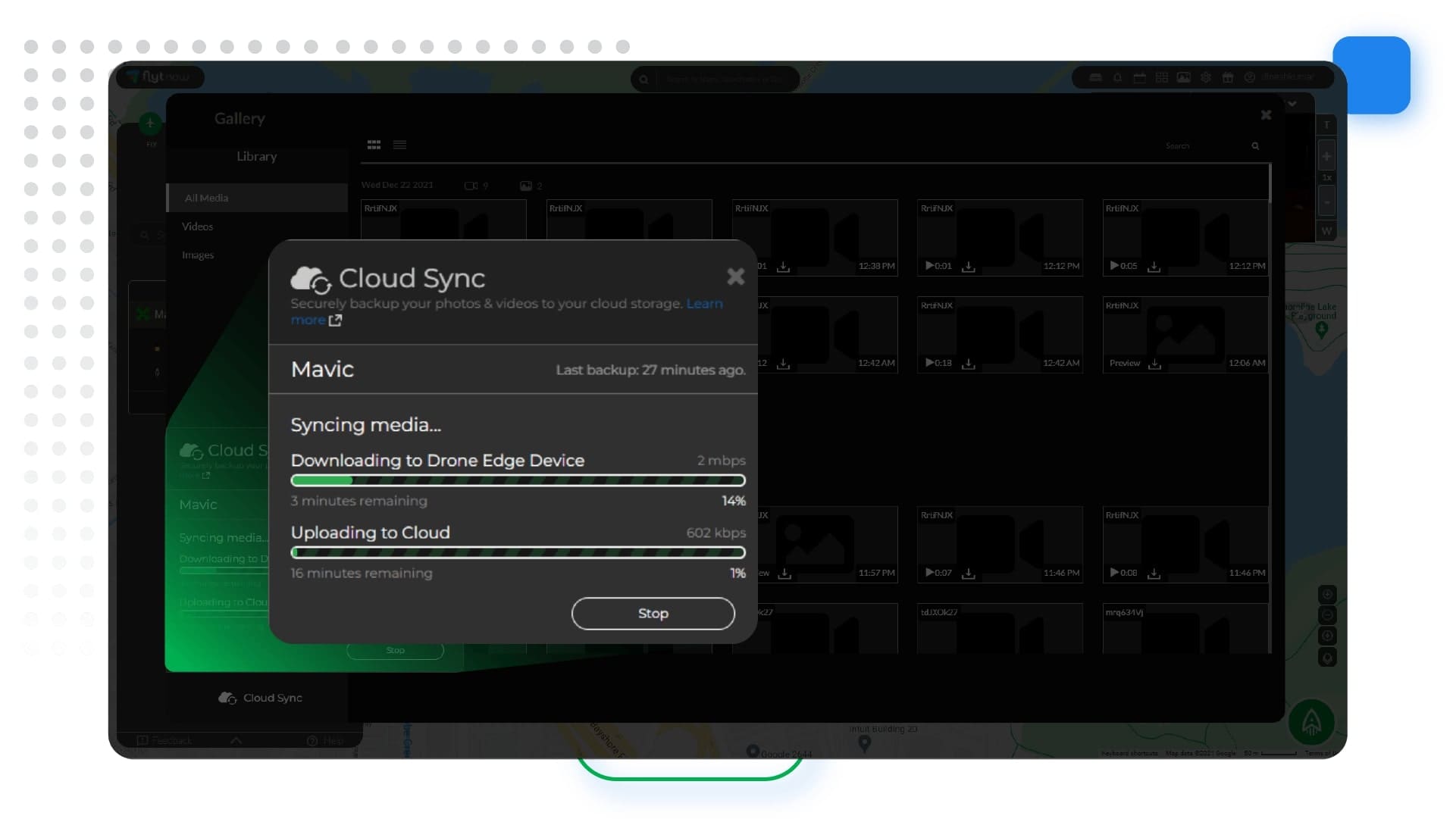Select Images in the Library
This screenshot has width=1456, height=819.
click(x=198, y=255)
